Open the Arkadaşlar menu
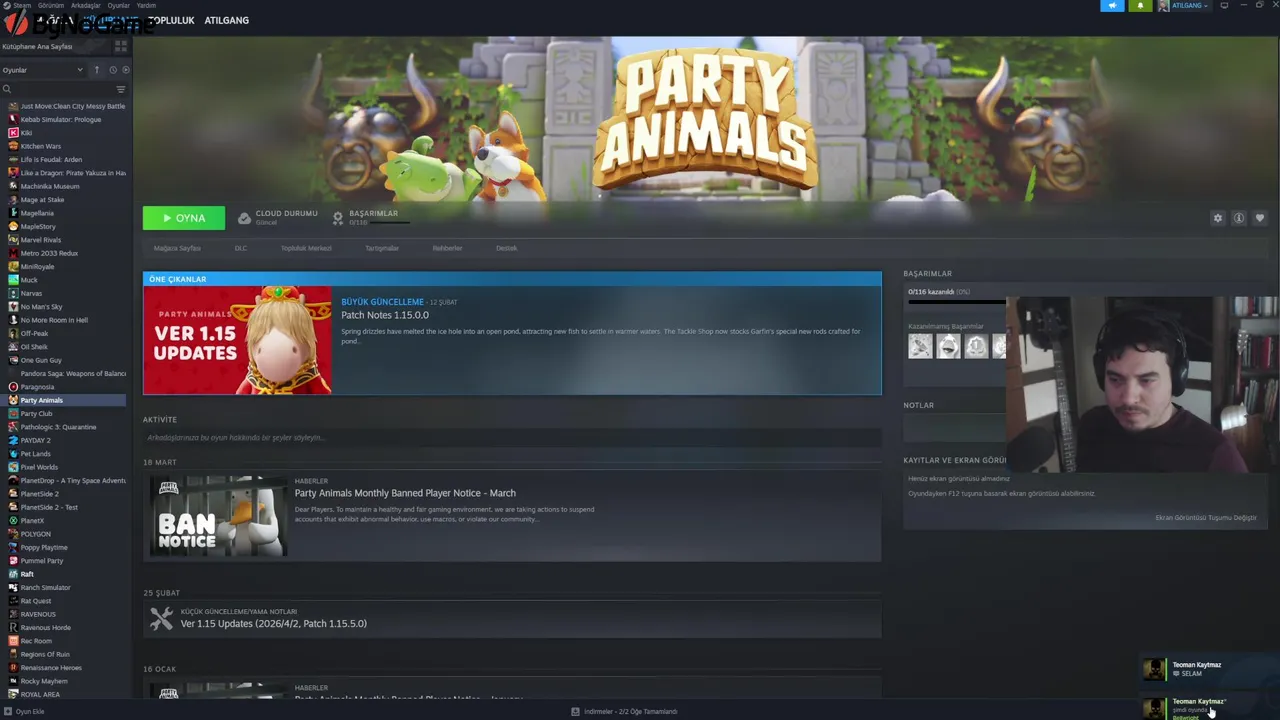 [x=86, y=5]
